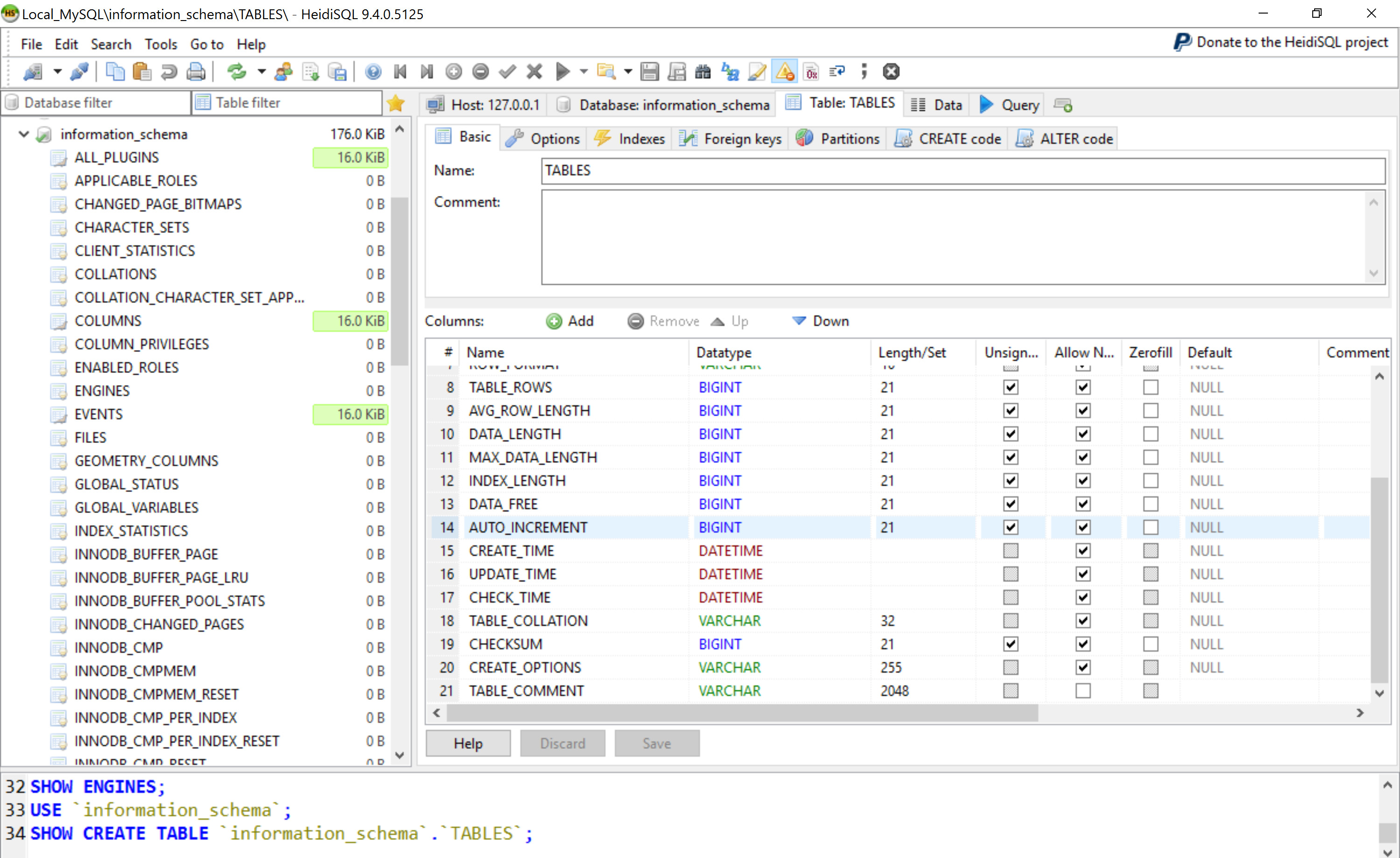Viewport: 1400px width, 858px height.
Task: Toggle Unsigned checkbox for INDEX_LENGTH
Action: [x=1010, y=481]
